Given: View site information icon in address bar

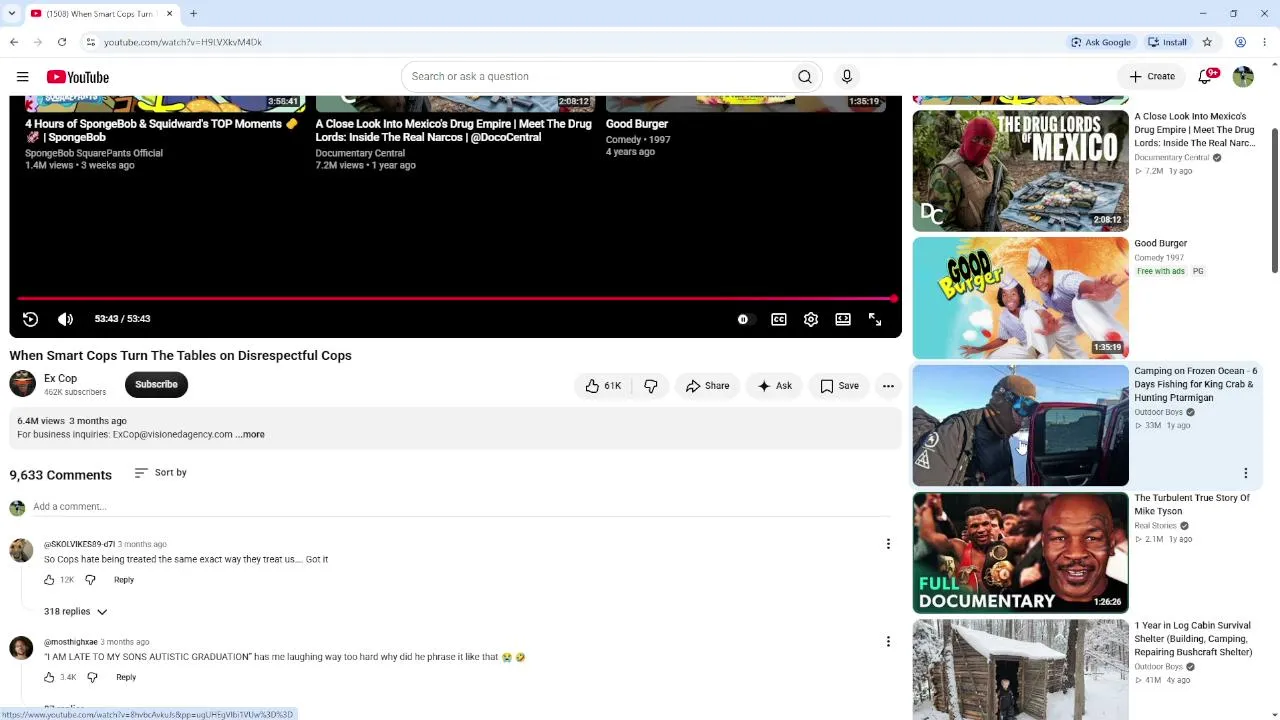Looking at the screenshot, I should [x=90, y=42].
